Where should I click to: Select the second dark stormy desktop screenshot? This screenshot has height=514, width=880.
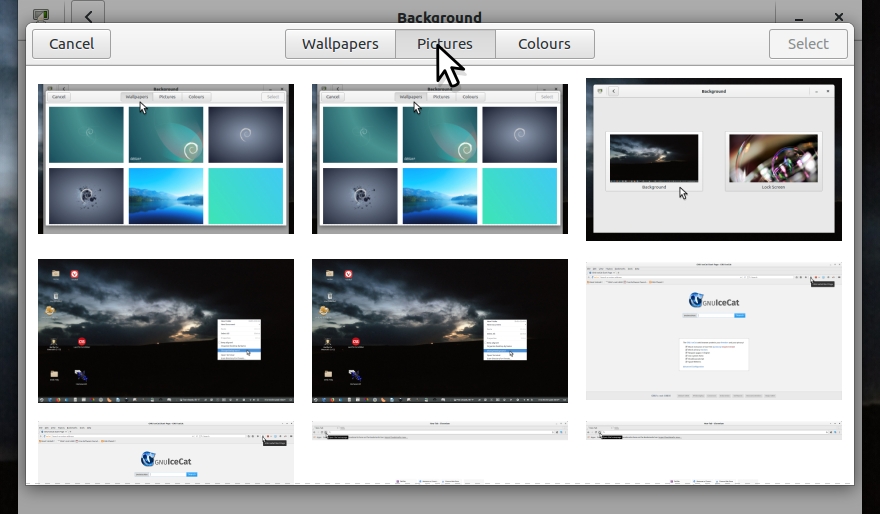click(x=440, y=331)
